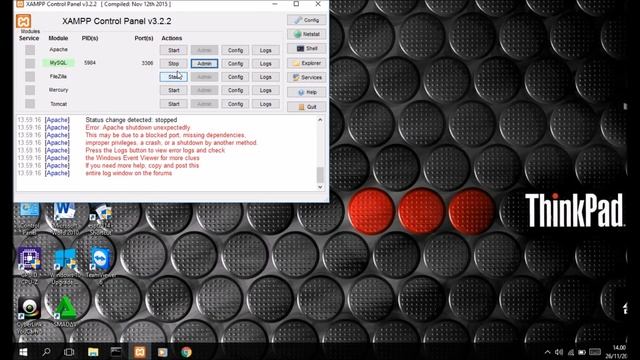Click MySQL port value 3306
This screenshot has height=360, width=640.
click(x=147, y=63)
